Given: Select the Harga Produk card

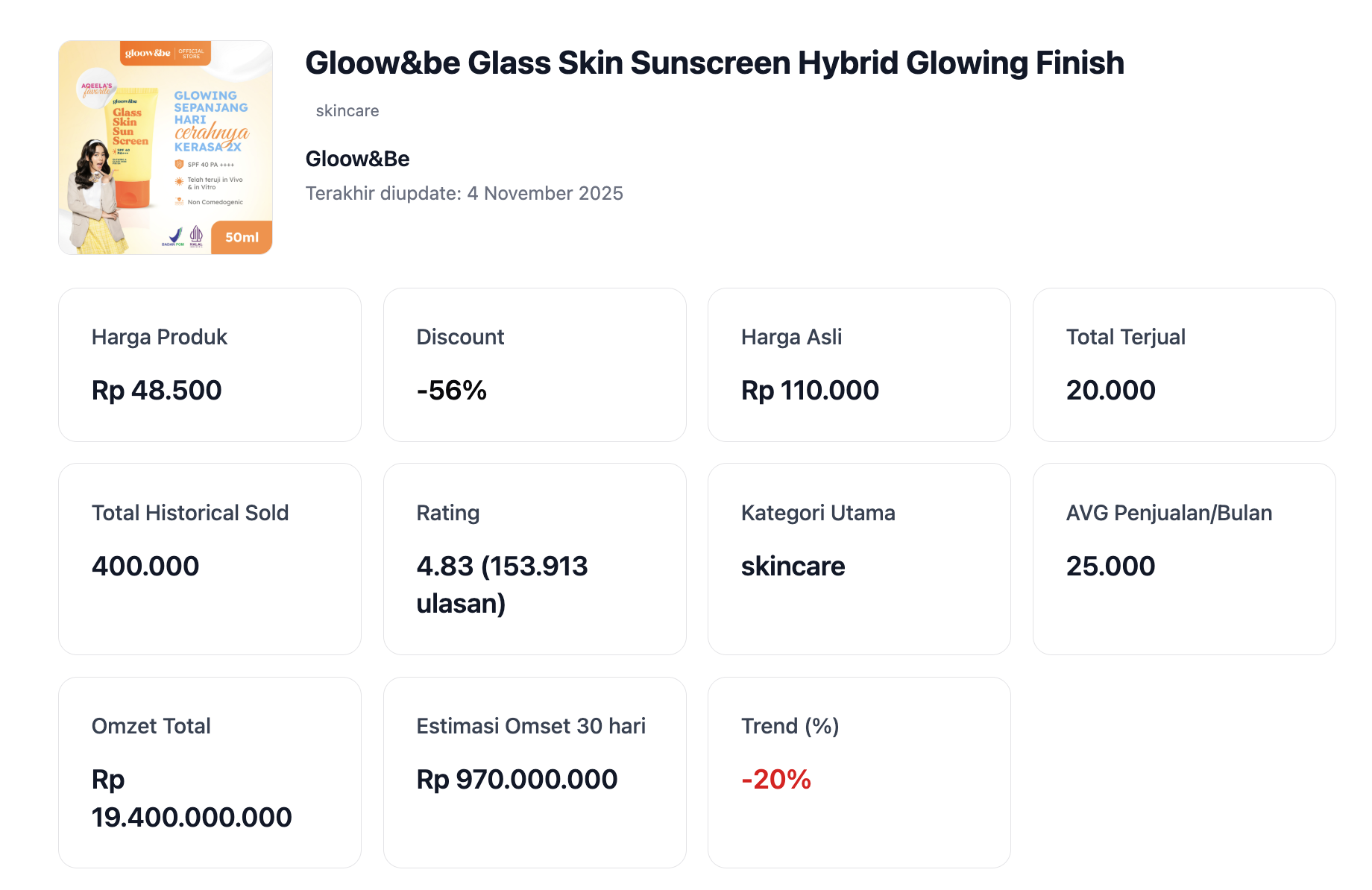Looking at the screenshot, I should click(210, 364).
